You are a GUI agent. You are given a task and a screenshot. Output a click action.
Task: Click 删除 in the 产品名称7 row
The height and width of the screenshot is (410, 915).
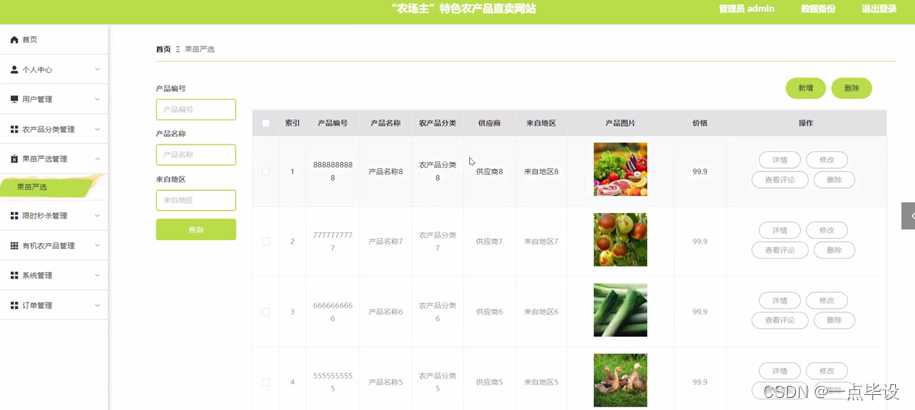pos(834,250)
